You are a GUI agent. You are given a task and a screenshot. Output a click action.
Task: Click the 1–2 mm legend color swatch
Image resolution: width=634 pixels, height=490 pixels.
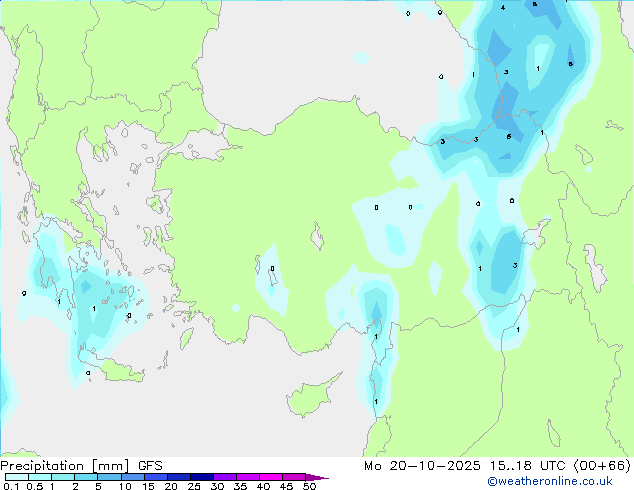click(x=63, y=477)
